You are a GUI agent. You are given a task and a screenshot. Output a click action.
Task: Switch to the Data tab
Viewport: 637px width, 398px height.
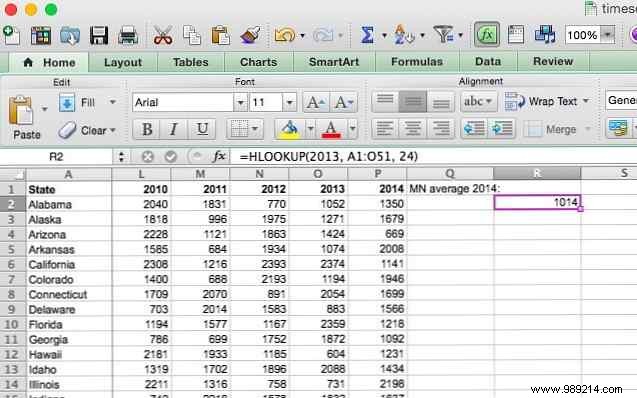tap(488, 62)
